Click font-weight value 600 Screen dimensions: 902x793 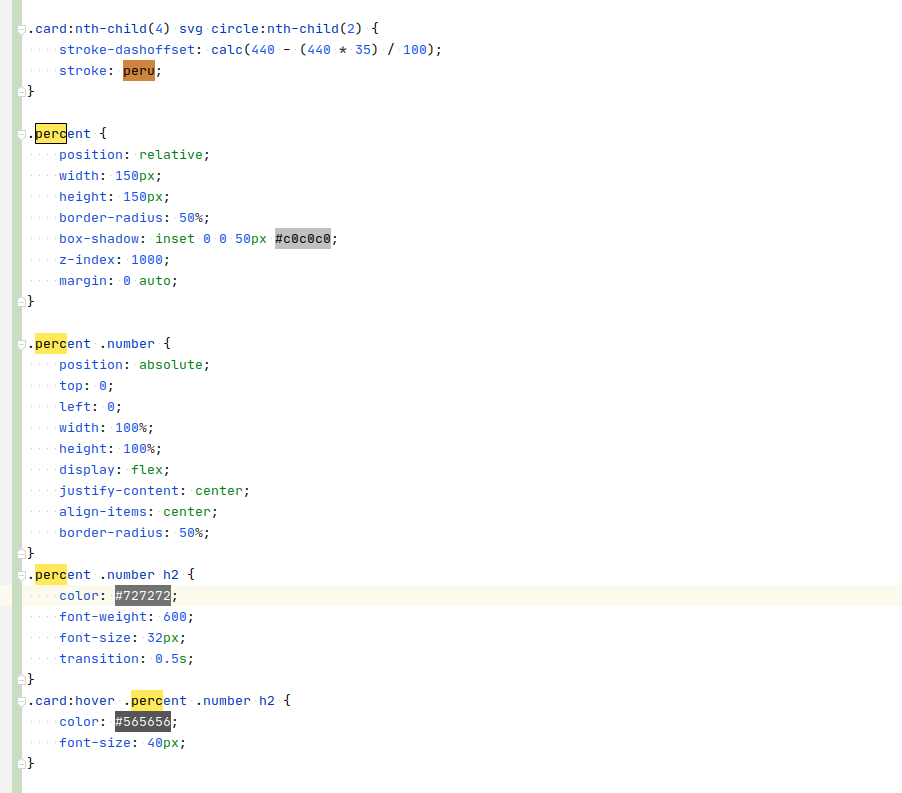pyautogui.click(x=175, y=617)
